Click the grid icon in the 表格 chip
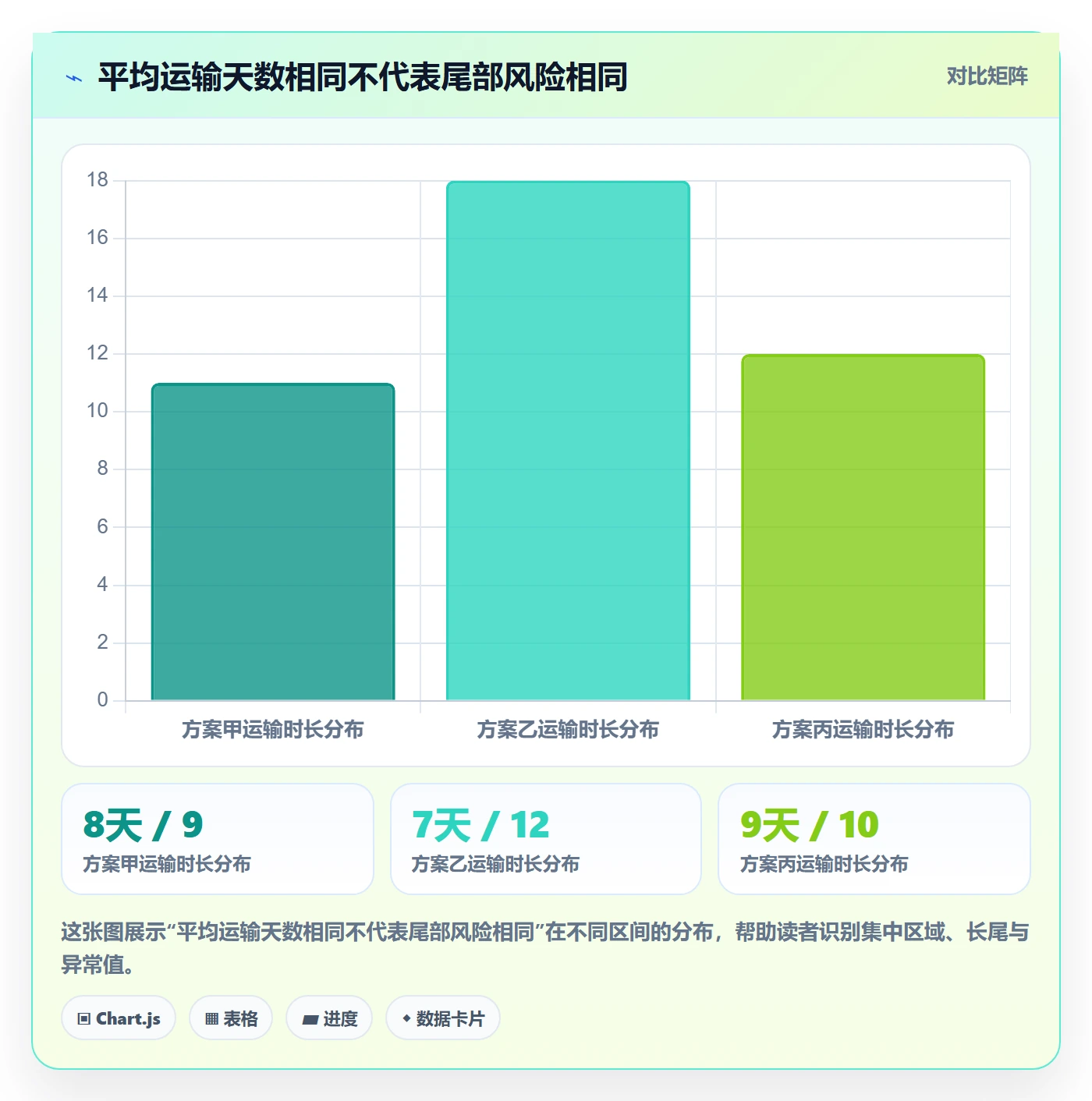The image size is (1092, 1101). [x=211, y=1018]
